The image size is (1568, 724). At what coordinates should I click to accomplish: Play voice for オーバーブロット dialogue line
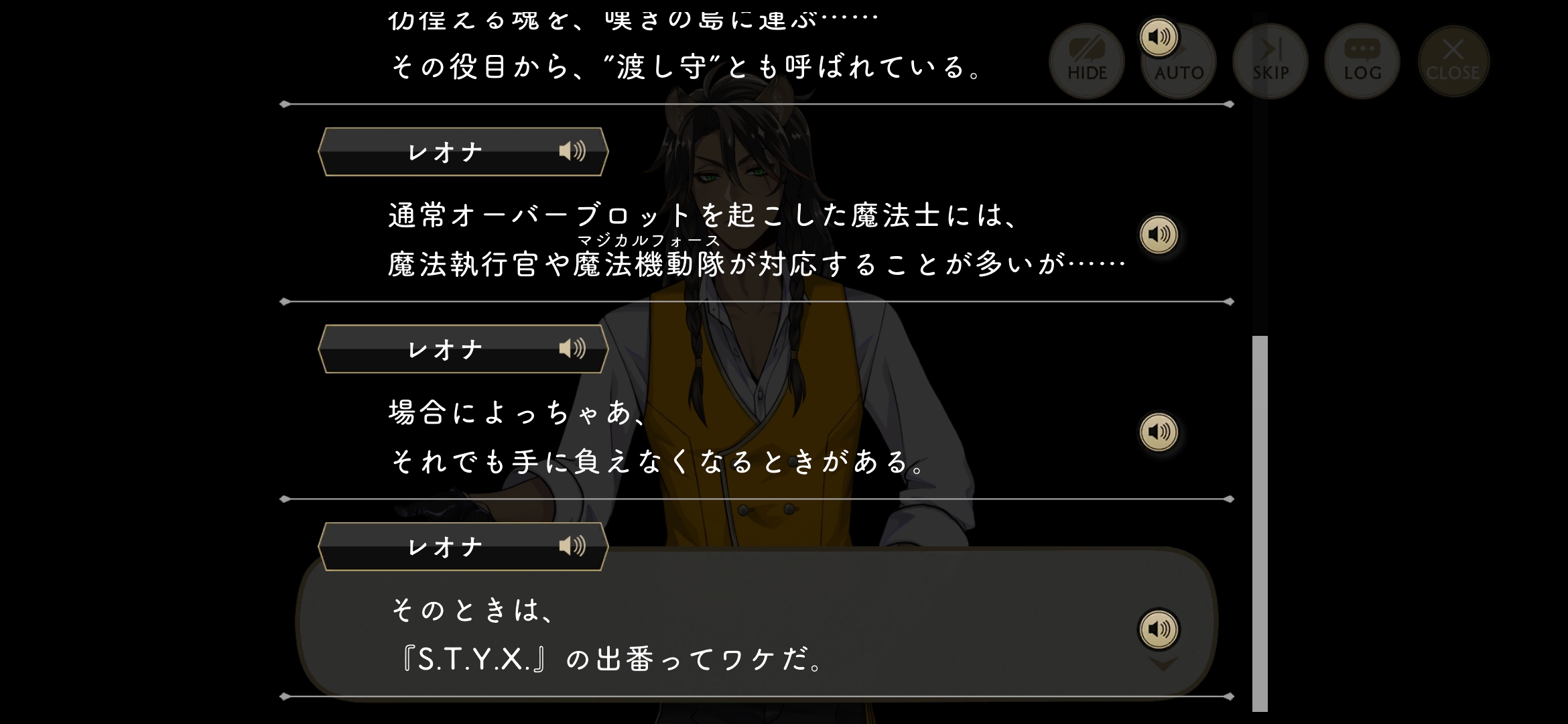click(1159, 235)
